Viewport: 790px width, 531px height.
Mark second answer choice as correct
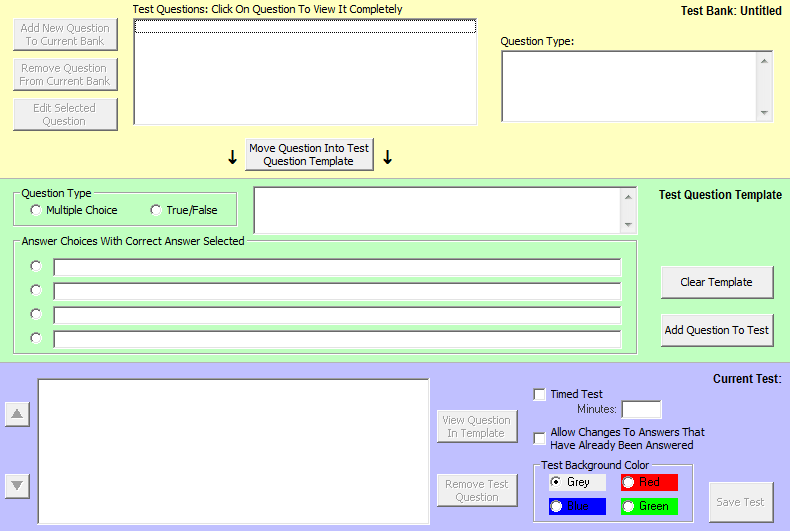(x=35, y=290)
